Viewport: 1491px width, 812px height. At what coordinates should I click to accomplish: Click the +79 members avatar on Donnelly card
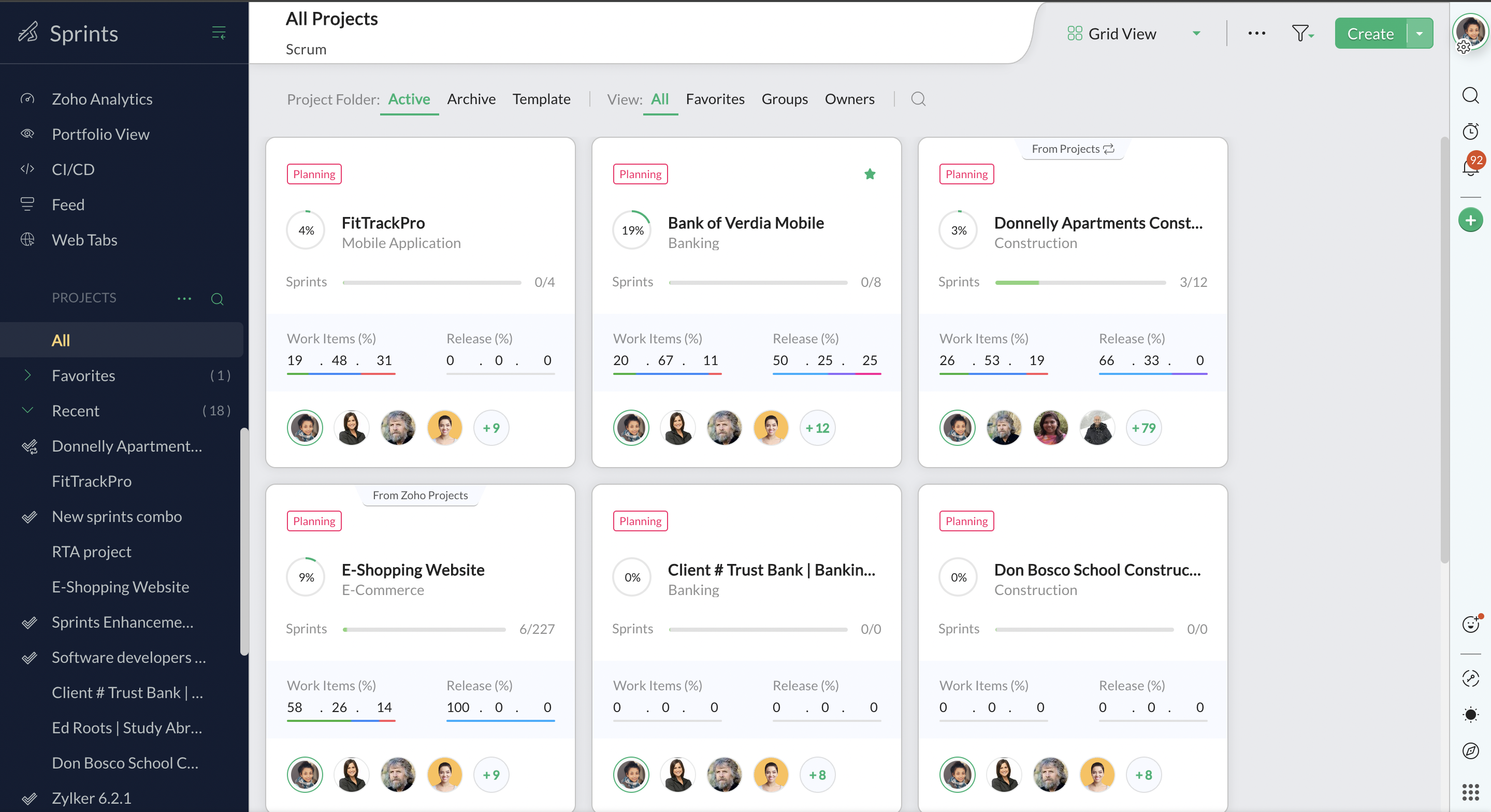[1143, 428]
